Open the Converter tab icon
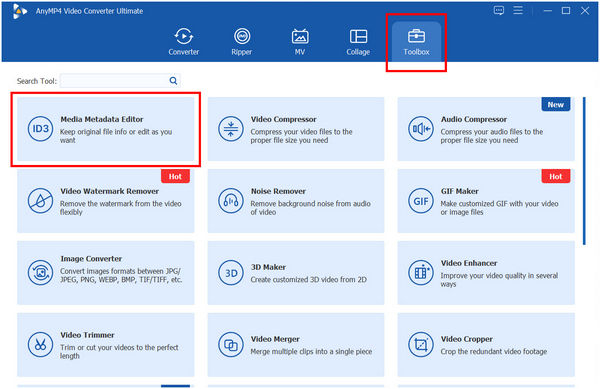Screen dimensions: 600x389 coord(184,37)
